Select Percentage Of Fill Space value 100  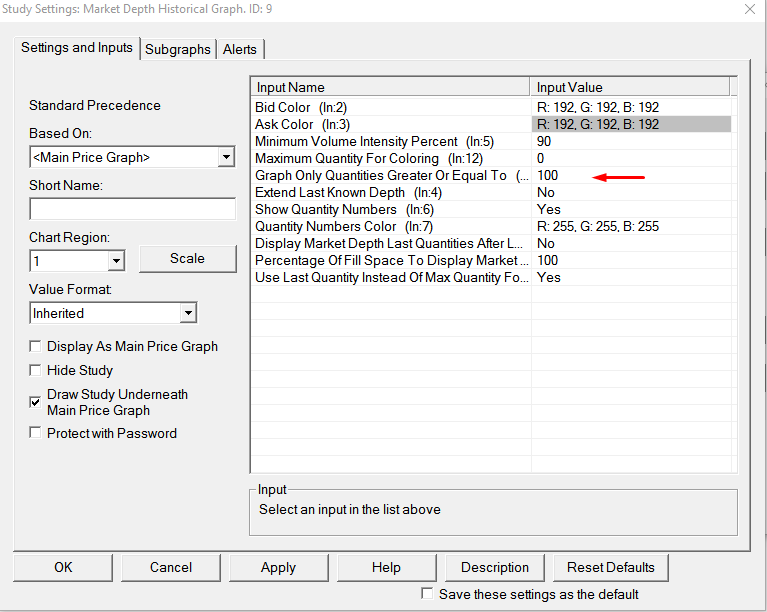click(631, 260)
